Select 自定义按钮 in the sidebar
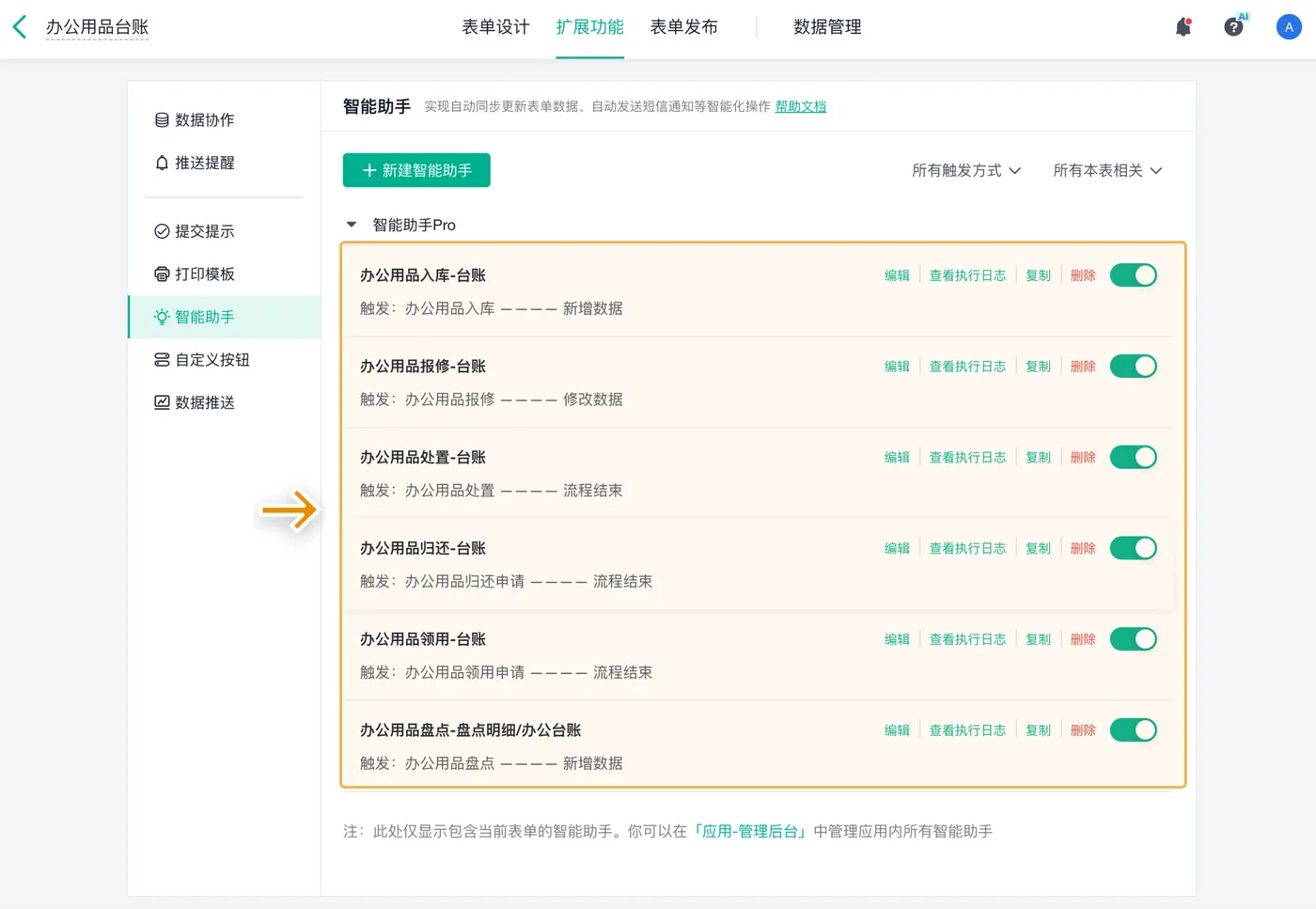Viewport: 1316px width, 909px height. pos(211,360)
